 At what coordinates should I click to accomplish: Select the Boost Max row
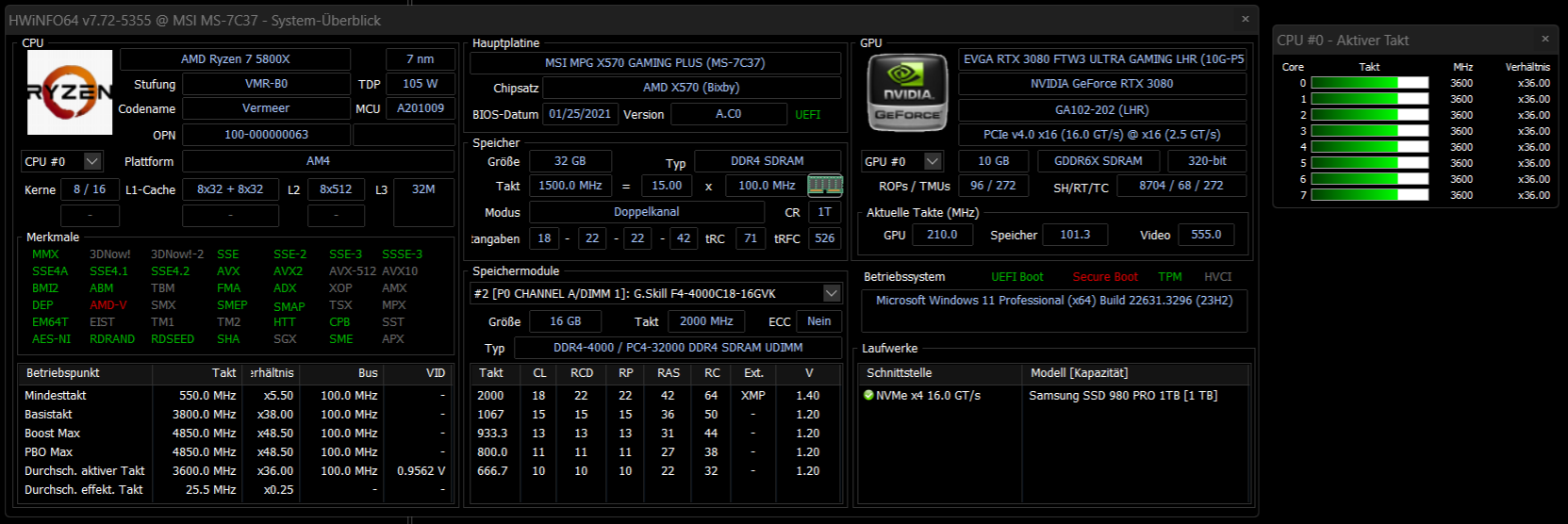click(x=236, y=434)
